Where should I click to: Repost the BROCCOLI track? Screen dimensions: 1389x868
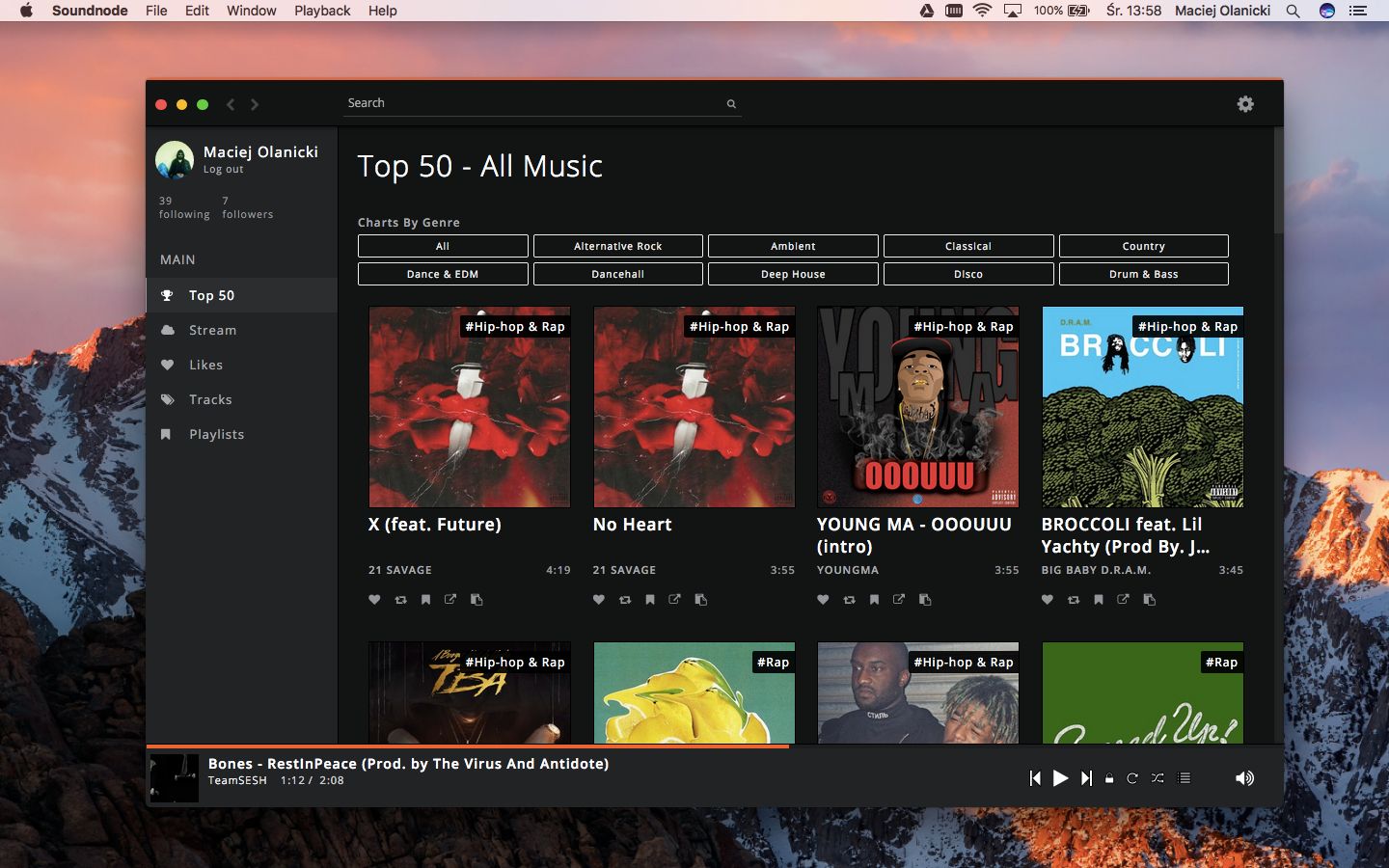[1074, 600]
